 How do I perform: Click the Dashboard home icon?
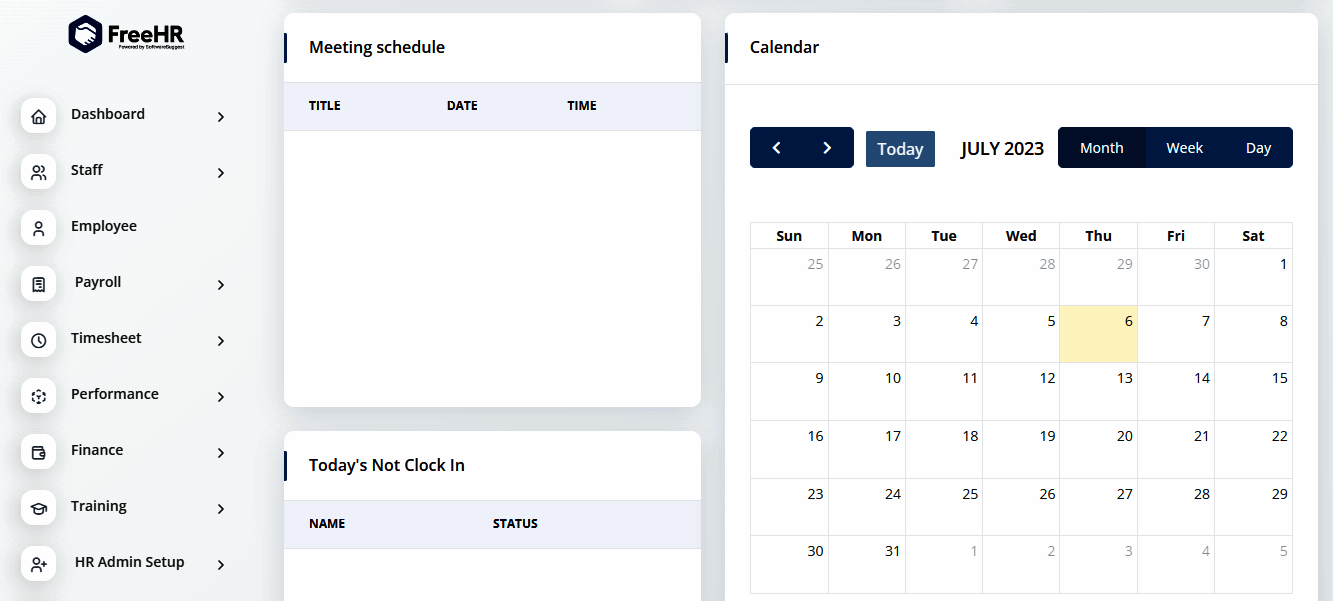[x=39, y=116]
